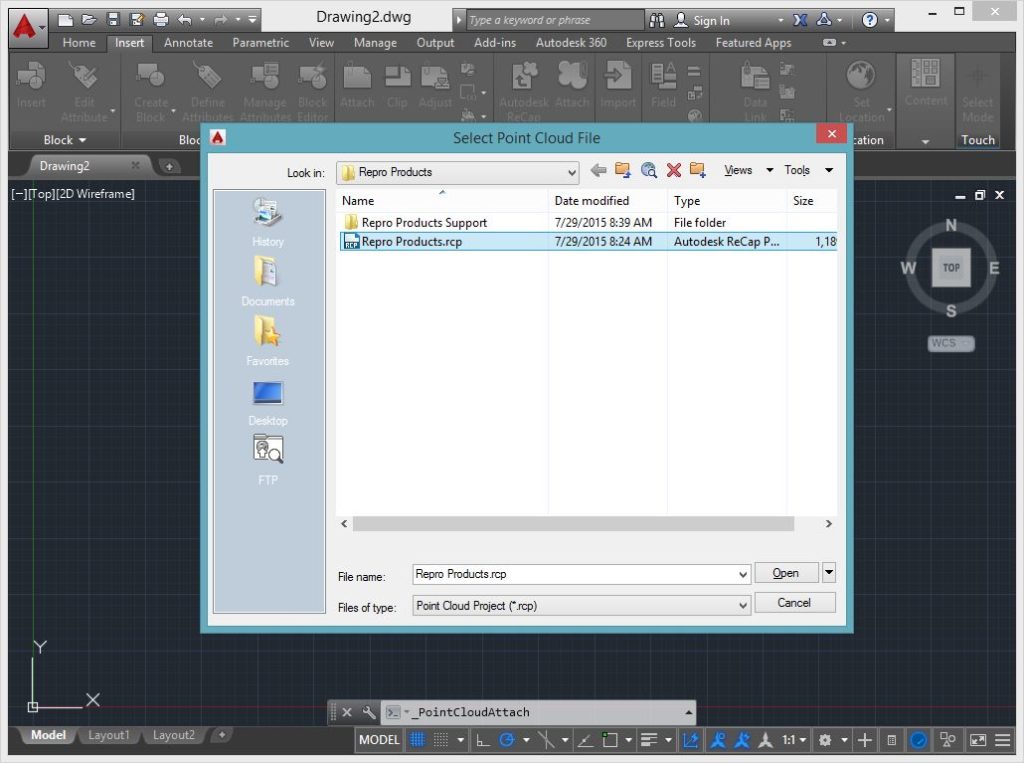Open FTP location in sidebar
This screenshot has width=1024, height=763.
(x=268, y=460)
